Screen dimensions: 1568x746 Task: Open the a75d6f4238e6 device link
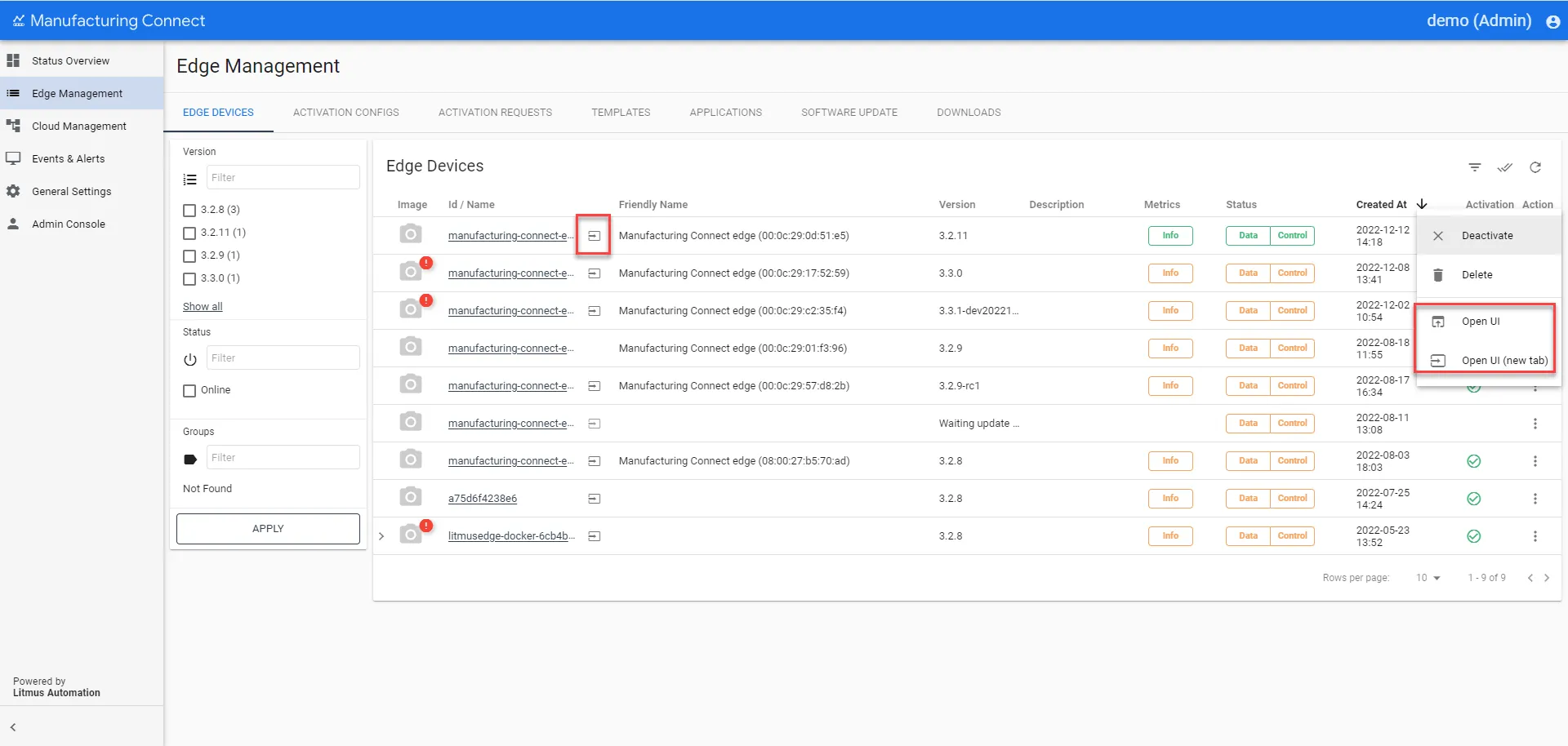coord(483,499)
